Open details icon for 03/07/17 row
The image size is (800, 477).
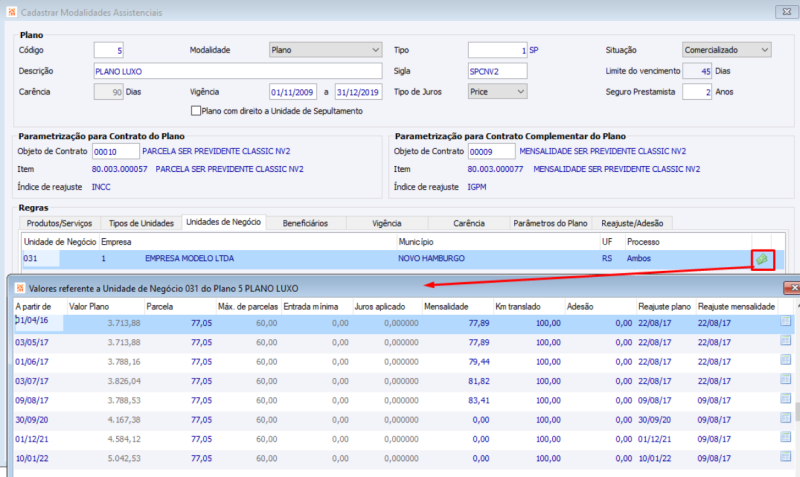[x=786, y=380]
